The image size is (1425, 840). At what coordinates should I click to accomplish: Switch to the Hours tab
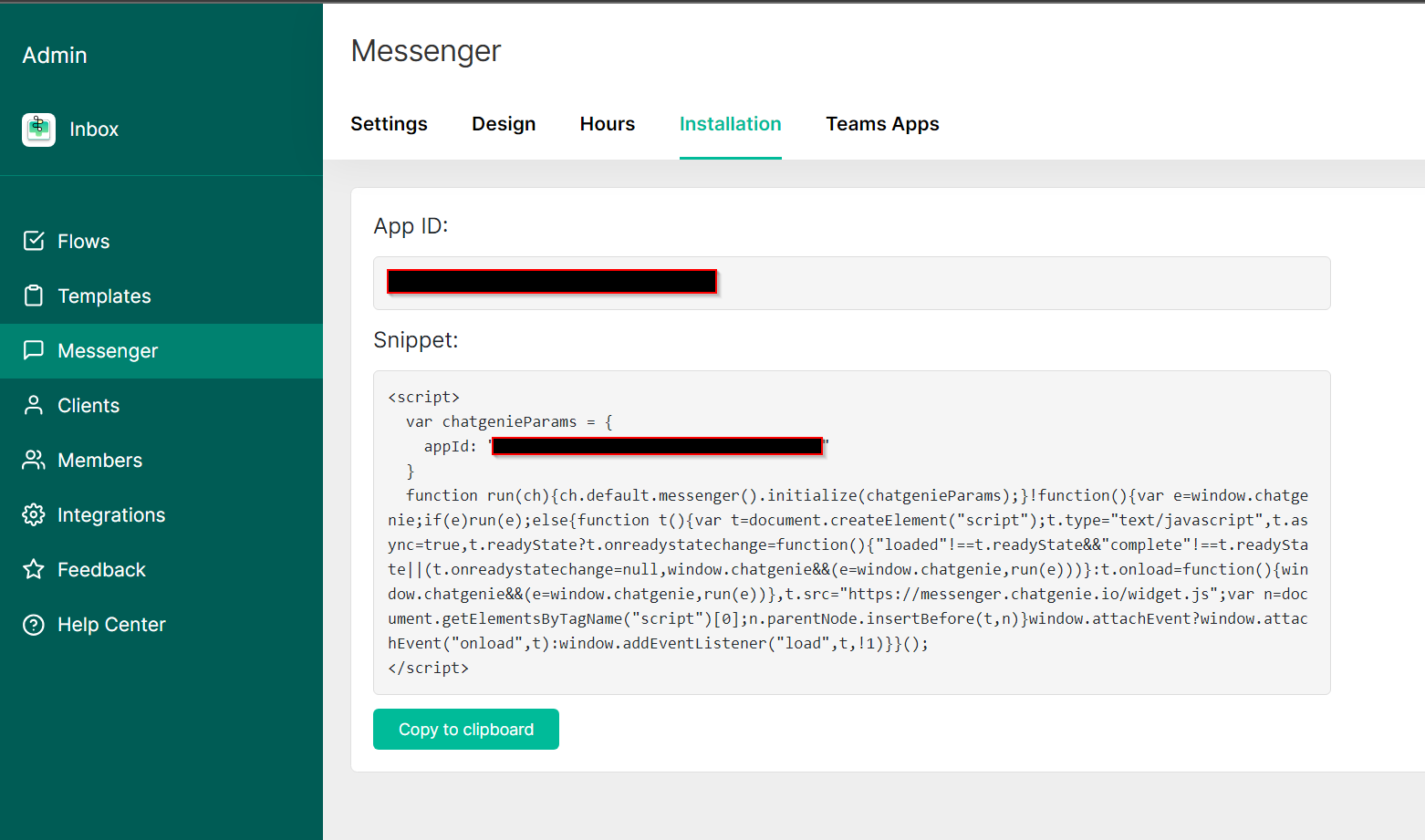607,123
